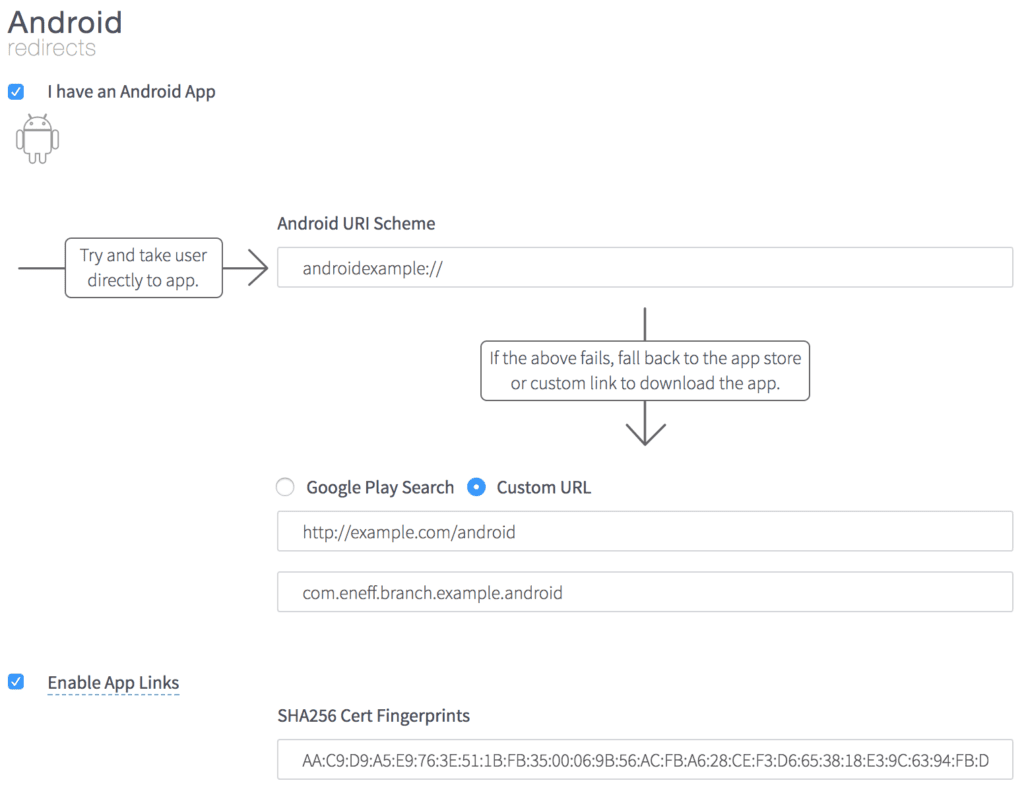The height and width of the screenshot is (793, 1024).
Task: Click the app store fallback annotation box
Action: [x=645, y=370]
